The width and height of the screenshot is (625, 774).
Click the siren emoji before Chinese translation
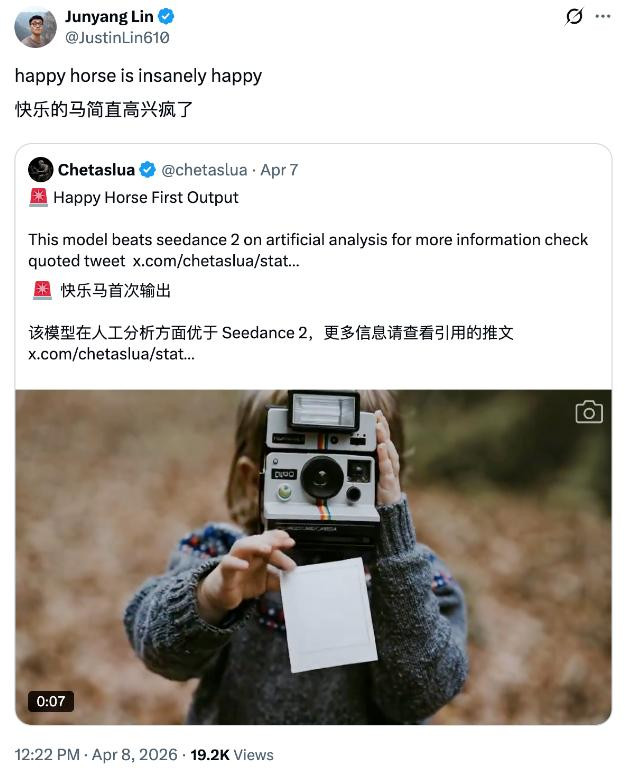click(42, 290)
